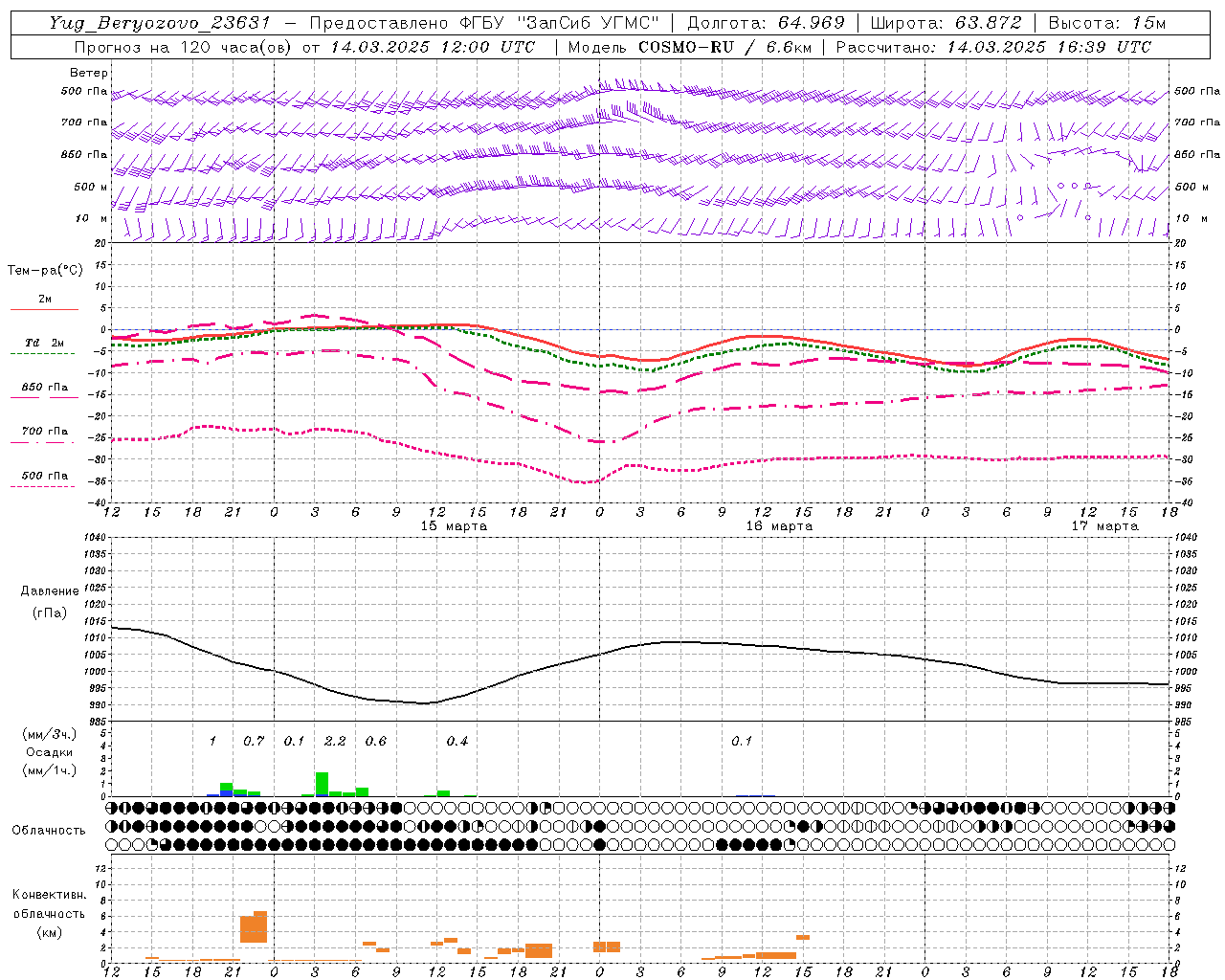This screenshot has height=980, width=1225.
Task: Select the 2м temperature legend entry
Action: pos(45,300)
